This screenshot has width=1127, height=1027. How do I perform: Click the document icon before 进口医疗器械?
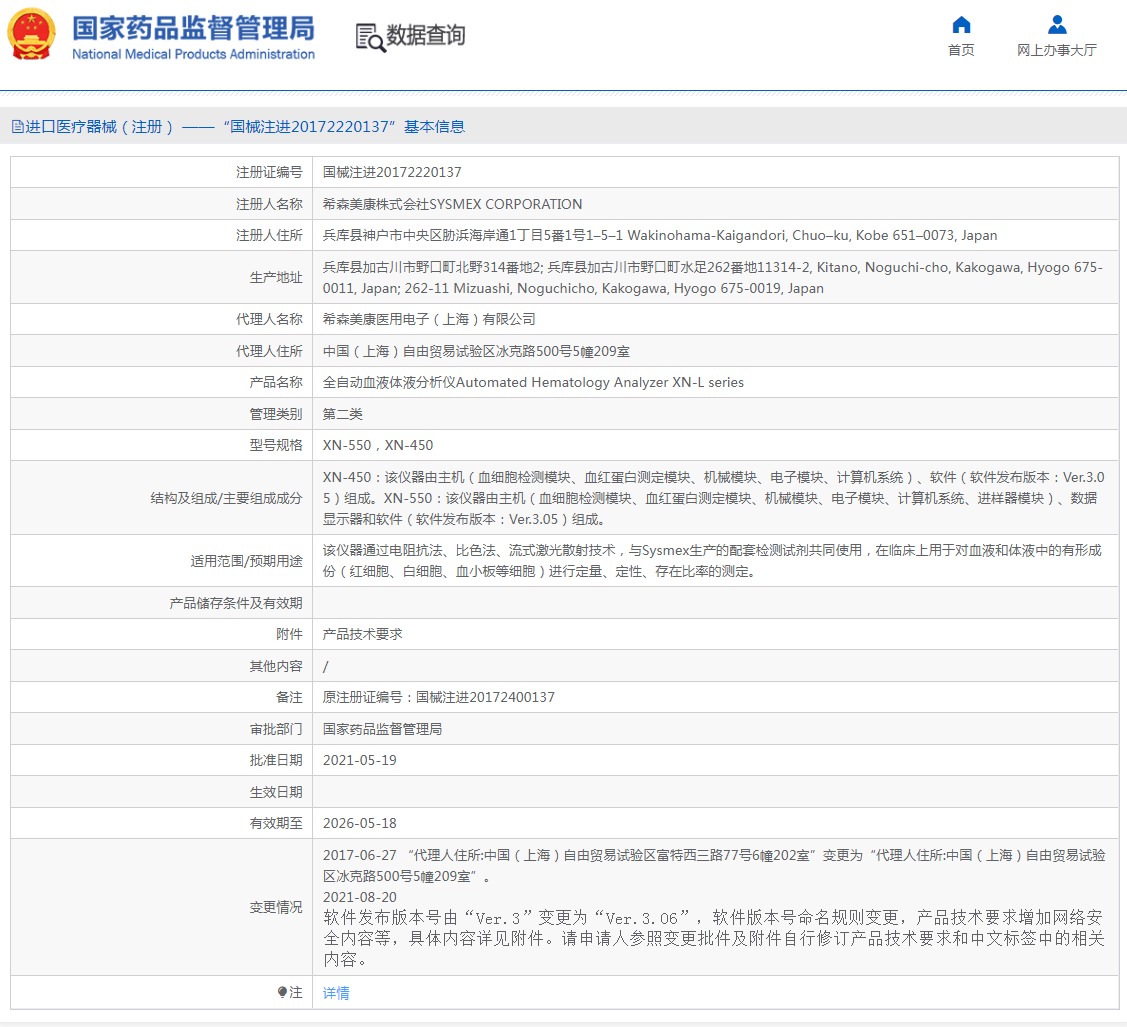pyautogui.click(x=17, y=127)
